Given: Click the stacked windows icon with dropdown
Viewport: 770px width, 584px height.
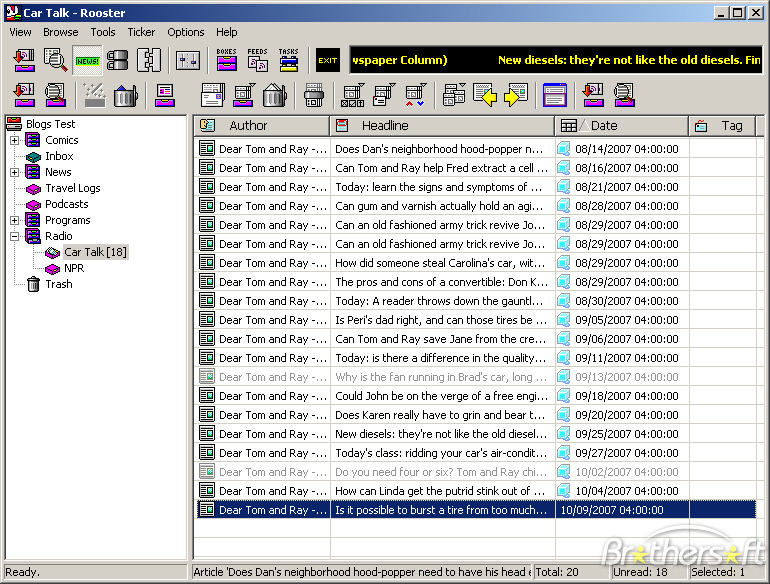Looking at the screenshot, I should [x=454, y=95].
